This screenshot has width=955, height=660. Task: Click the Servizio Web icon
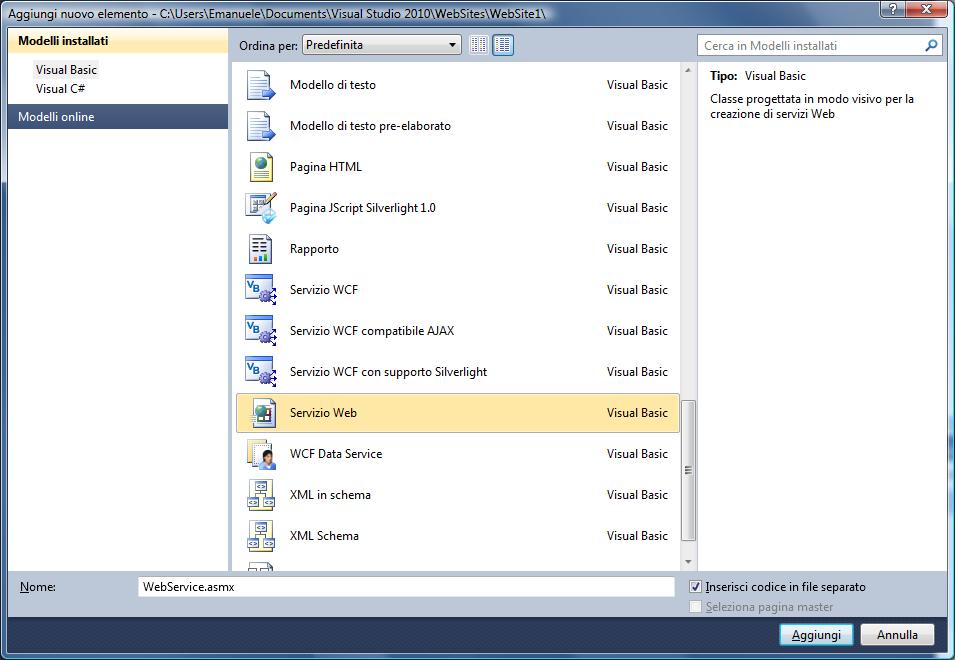263,413
